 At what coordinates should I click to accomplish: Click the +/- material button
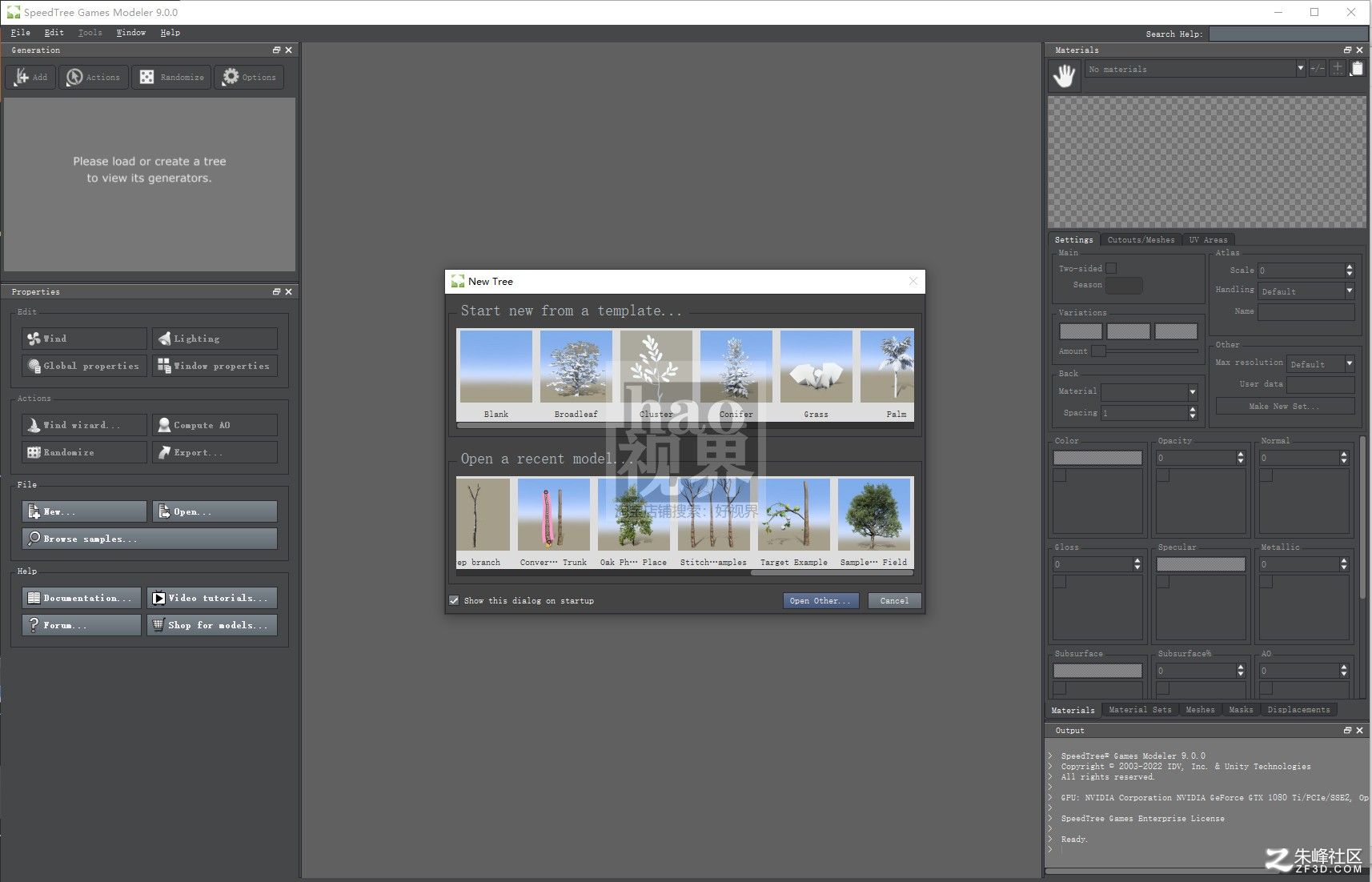[x=1318, y=69]
